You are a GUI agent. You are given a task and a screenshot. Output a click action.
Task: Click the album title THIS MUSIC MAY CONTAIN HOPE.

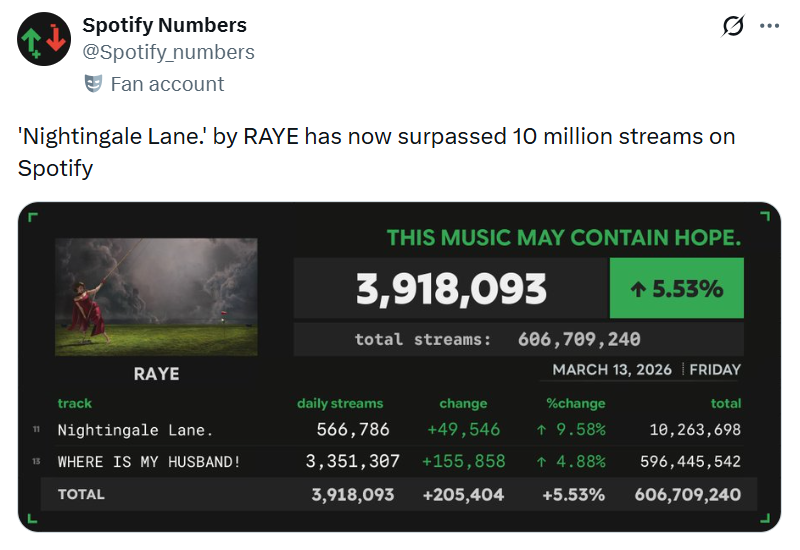coord(564,238)
